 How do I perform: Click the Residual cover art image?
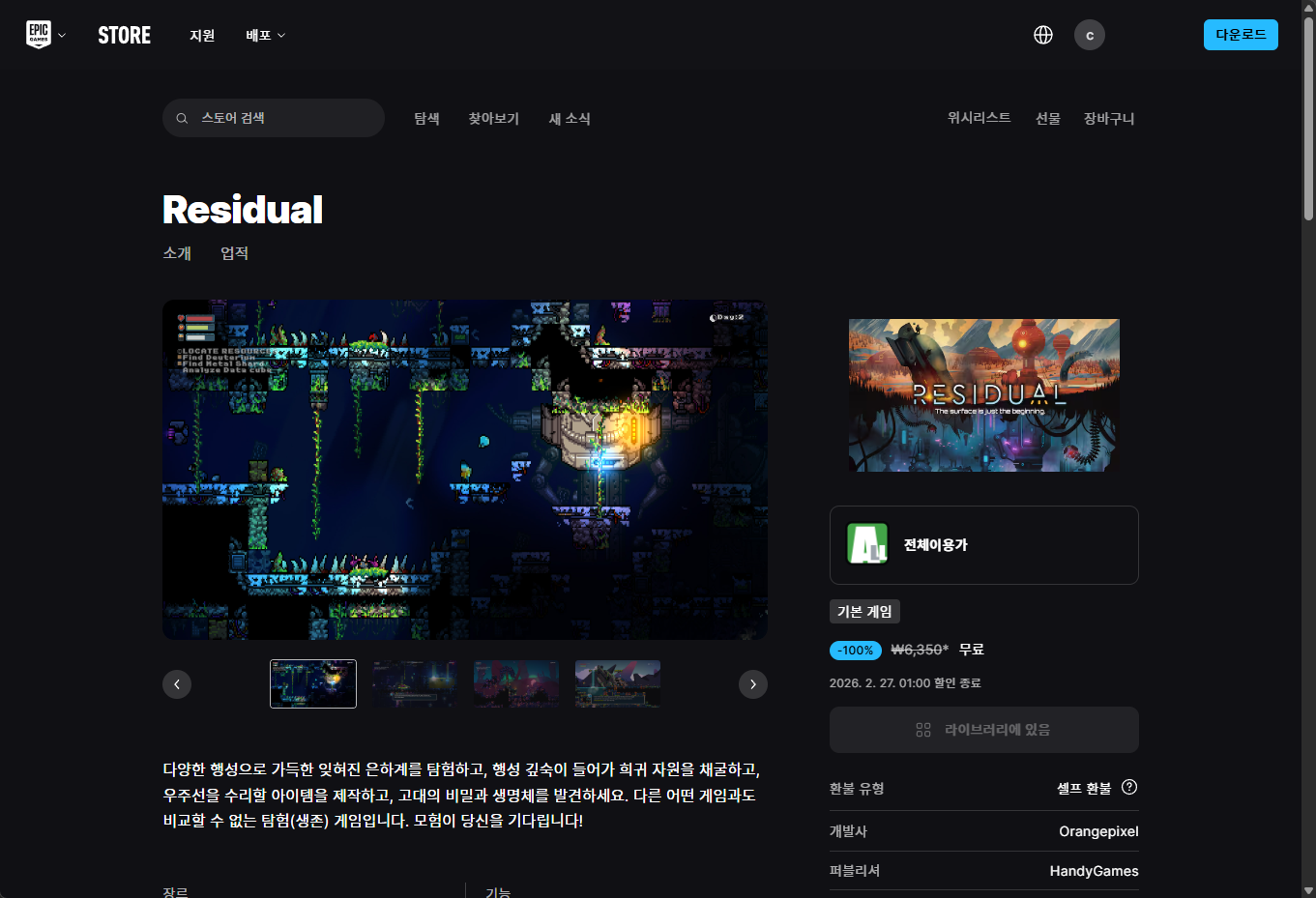pyautogui.click(x=984, y=395)
